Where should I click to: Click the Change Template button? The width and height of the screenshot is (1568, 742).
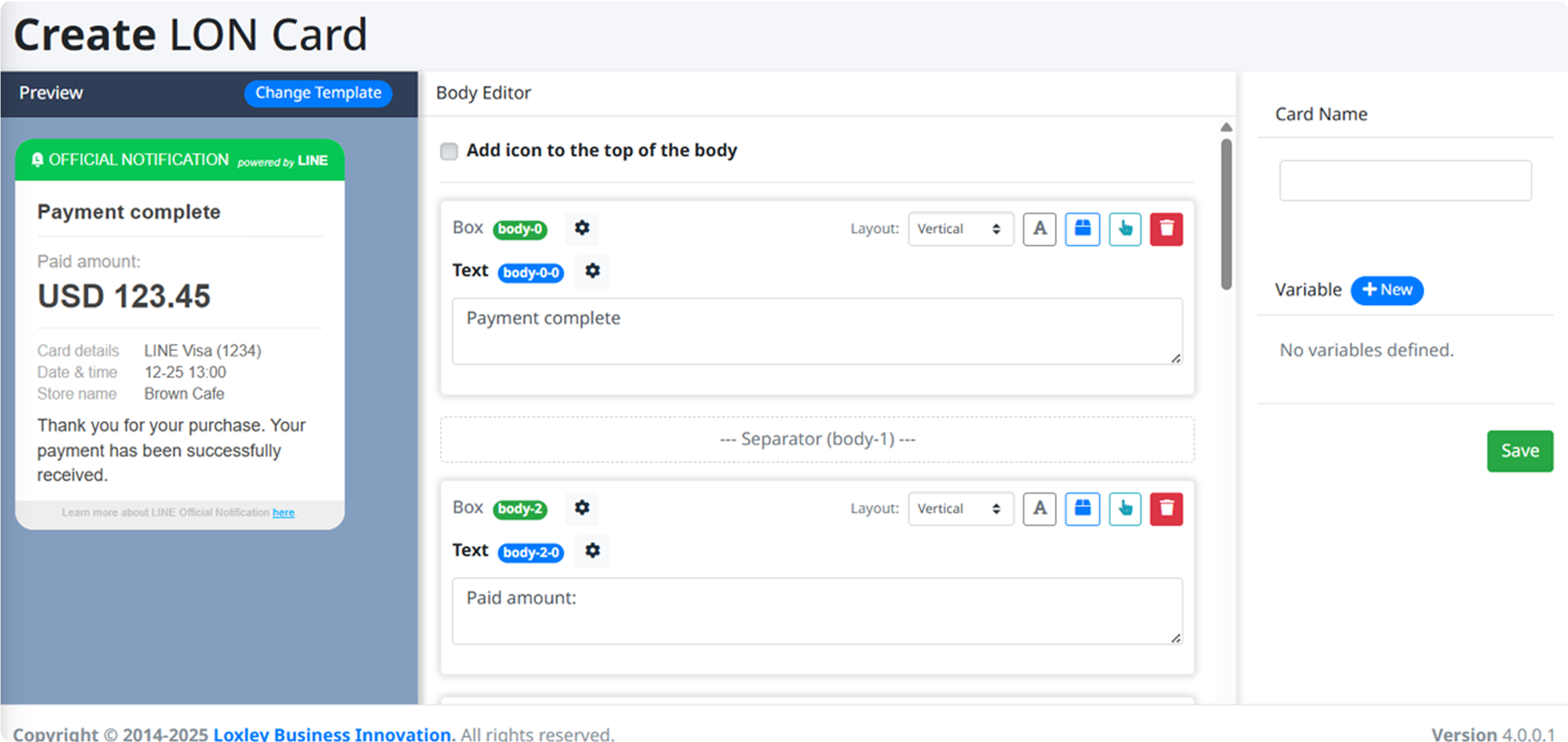(x=318, y=93)
